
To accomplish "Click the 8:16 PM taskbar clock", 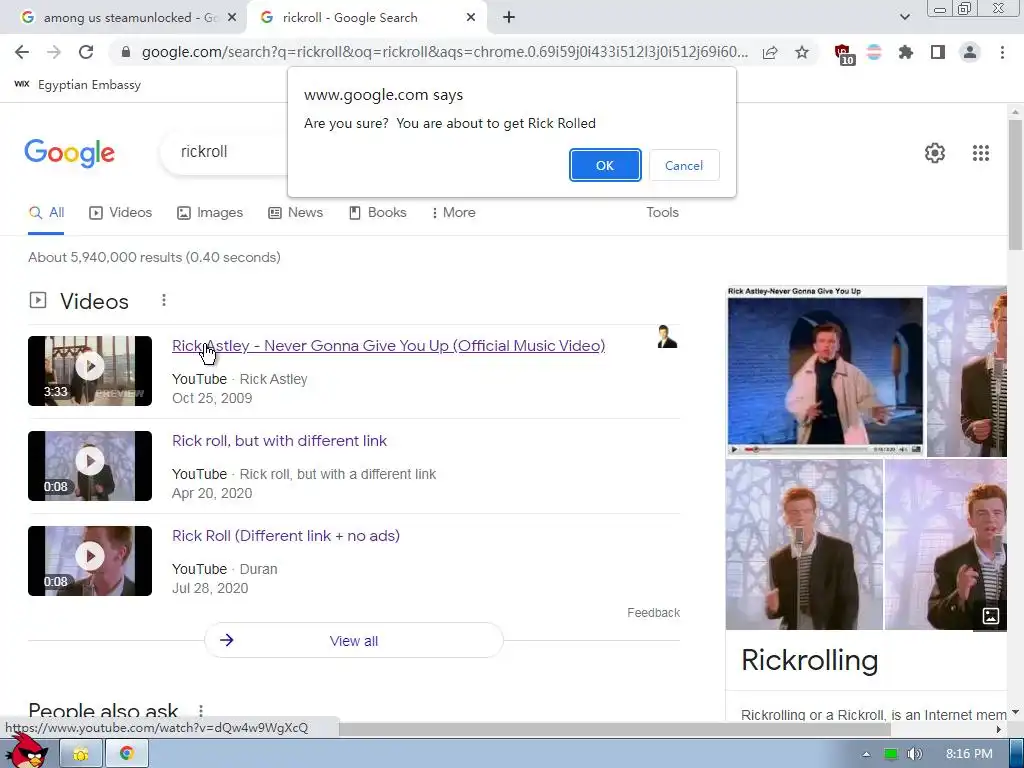I will point(968,754).
